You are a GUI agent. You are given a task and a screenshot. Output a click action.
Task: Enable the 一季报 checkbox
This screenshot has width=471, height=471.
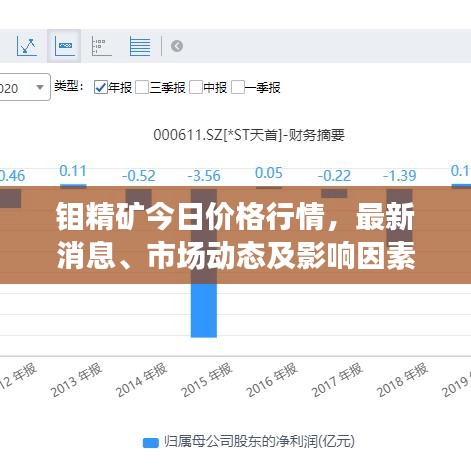click(x=238, y=88)
